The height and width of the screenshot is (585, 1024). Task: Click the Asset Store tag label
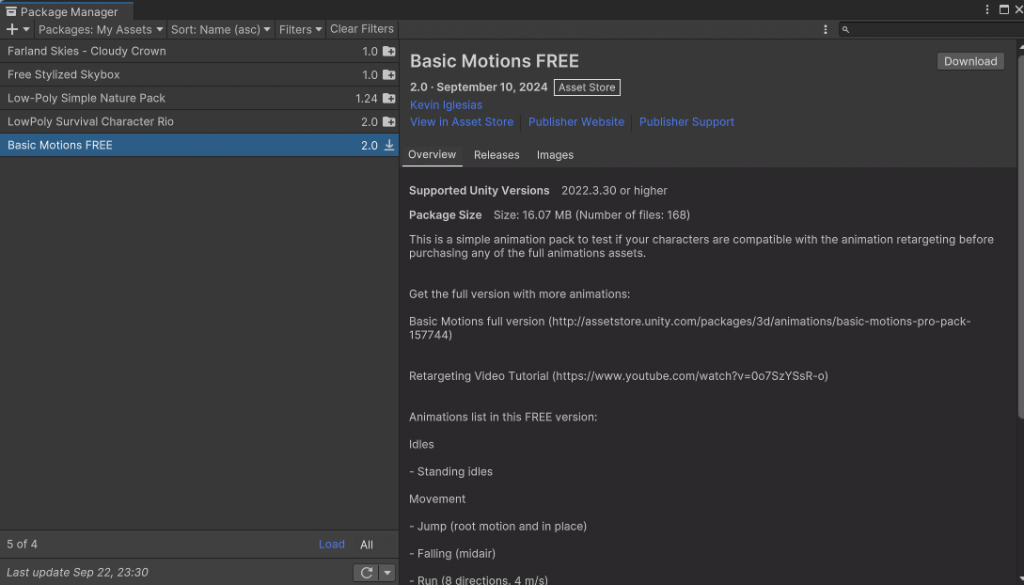coord(586,87)
